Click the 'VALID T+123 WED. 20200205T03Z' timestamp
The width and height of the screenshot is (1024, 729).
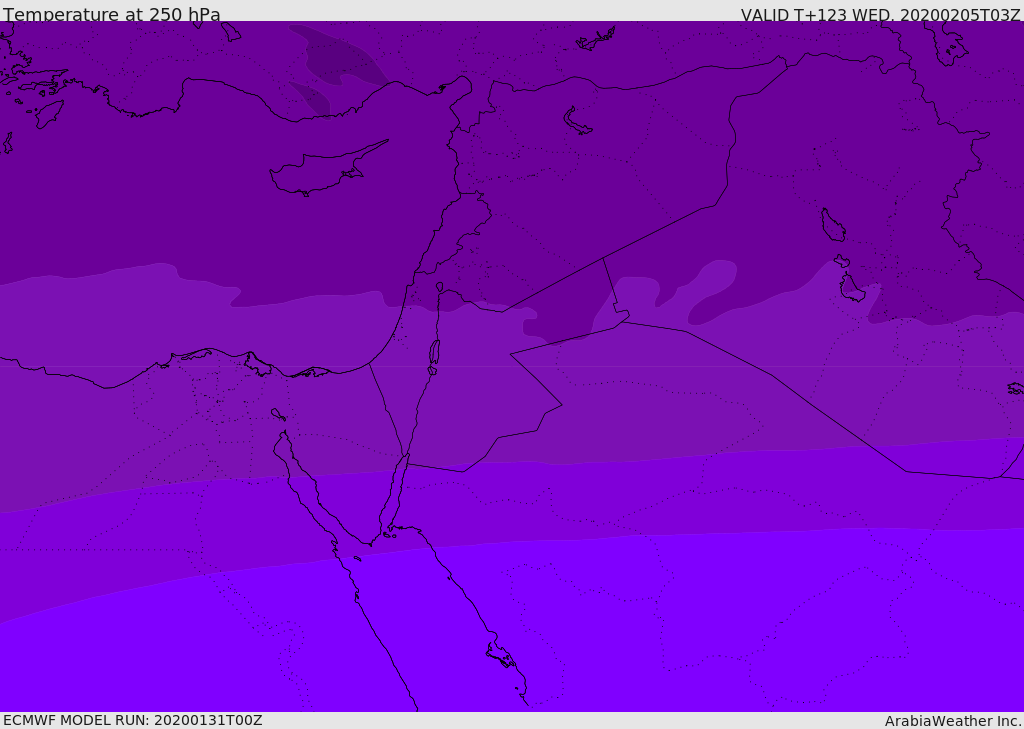(881, 14)
